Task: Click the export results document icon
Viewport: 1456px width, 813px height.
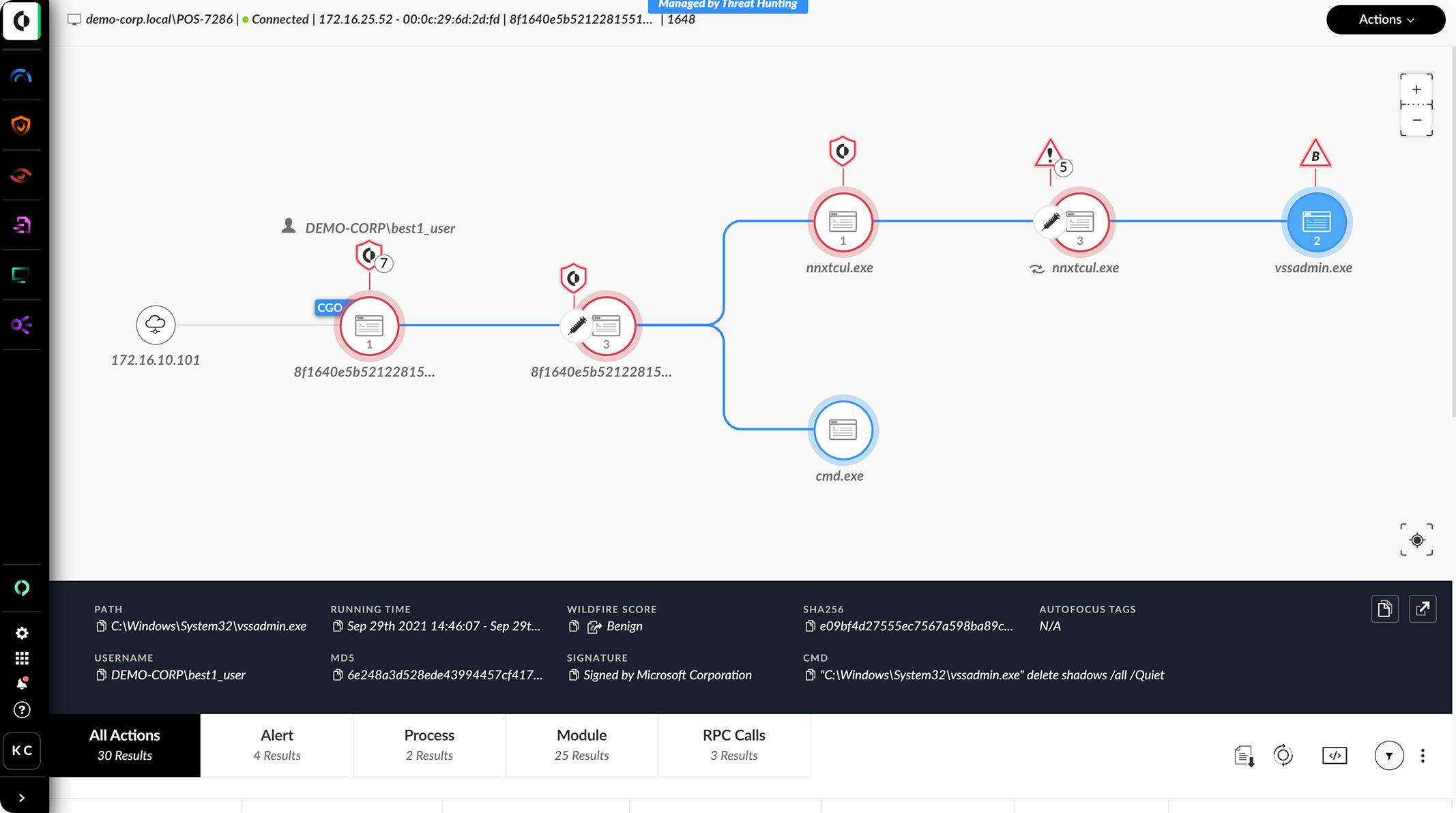Action: pyautogui.click(x=1244, y=756)
